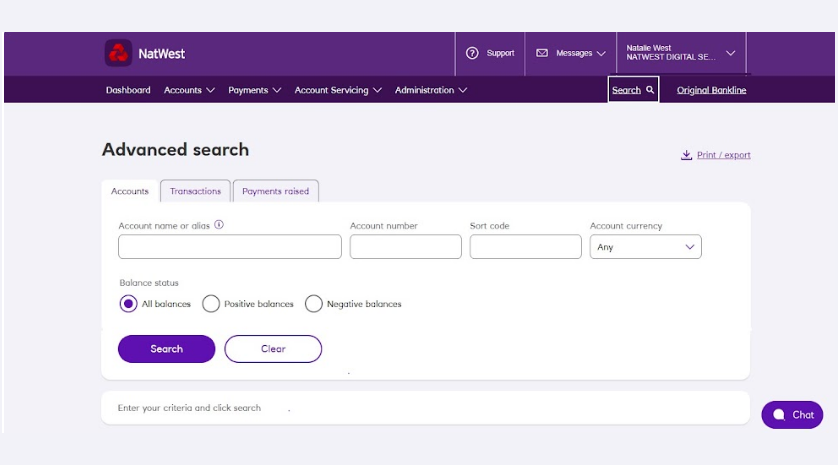838x465 pixels.
Task: Click the 'Advanced search' heading
Action: [x=175, y=150]
